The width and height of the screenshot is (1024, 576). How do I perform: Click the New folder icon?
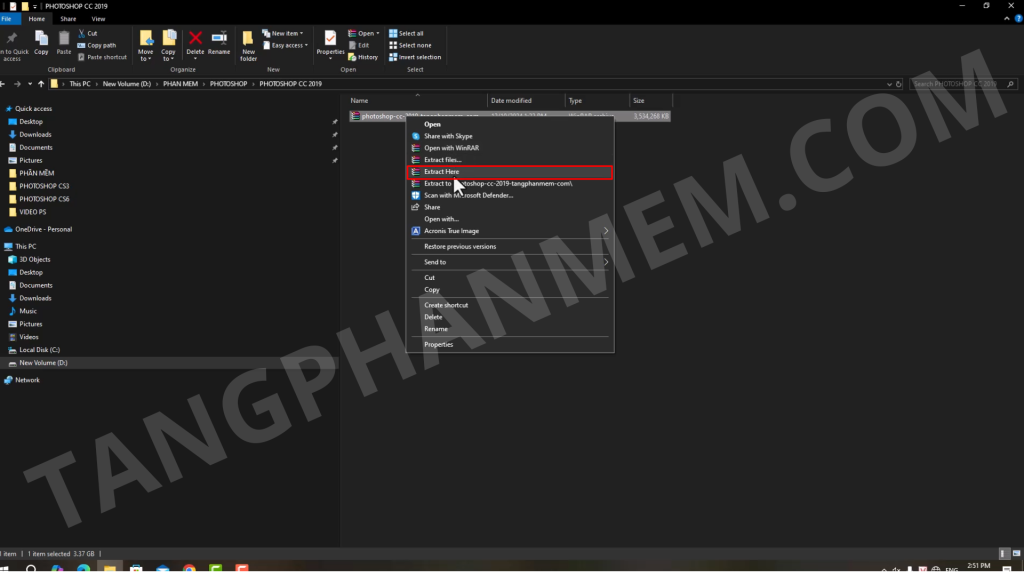coord(248,45)
